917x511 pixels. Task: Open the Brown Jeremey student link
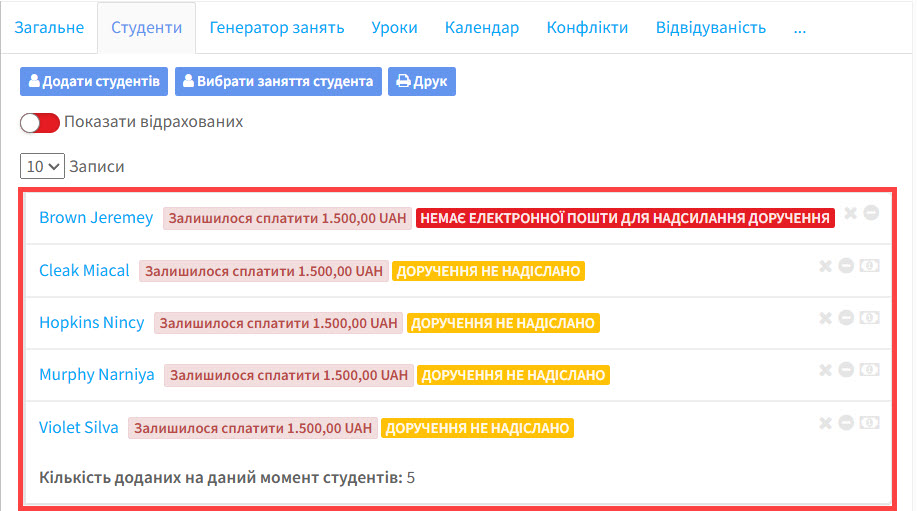coord(96,217)
